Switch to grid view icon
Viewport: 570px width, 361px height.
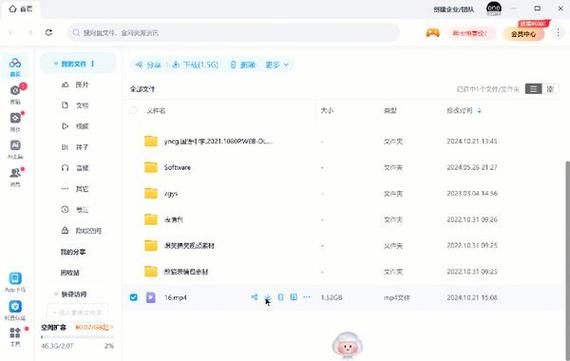pos(550,89)
